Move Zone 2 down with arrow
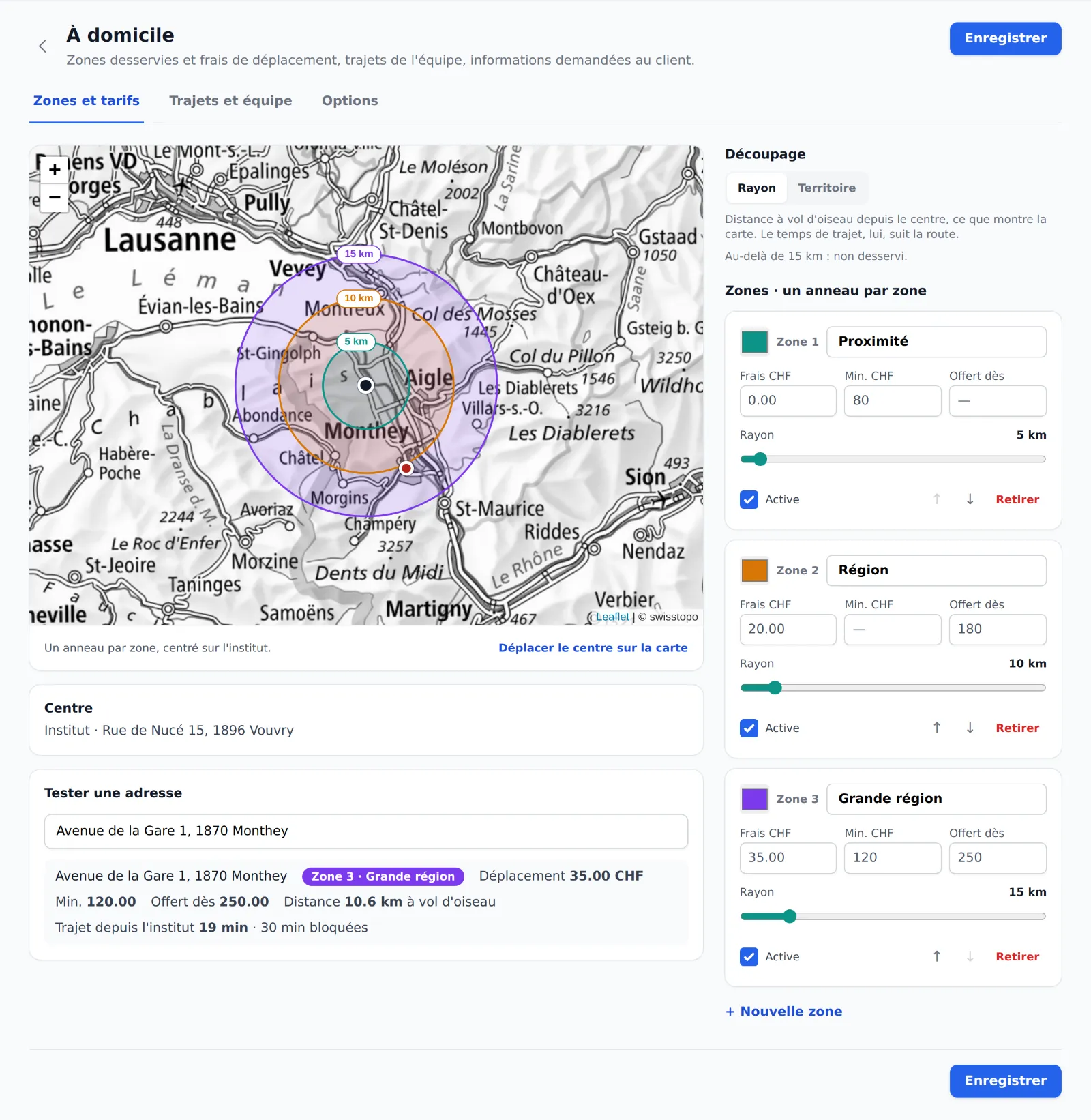This screenshot has width=1091, height=1120. pyautogui.click(x=970, y=728)
